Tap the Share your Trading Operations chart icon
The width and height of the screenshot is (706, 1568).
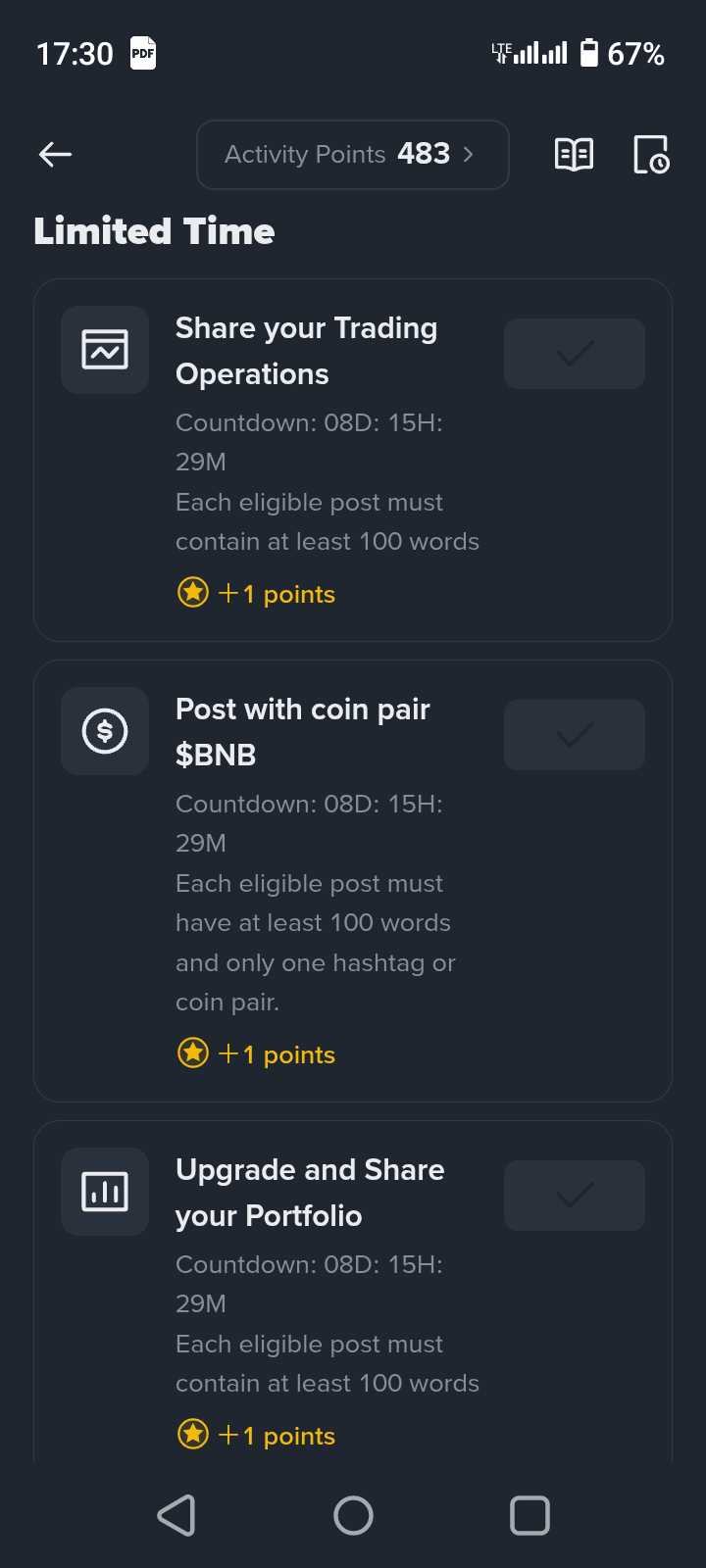[x=105, y=350]
